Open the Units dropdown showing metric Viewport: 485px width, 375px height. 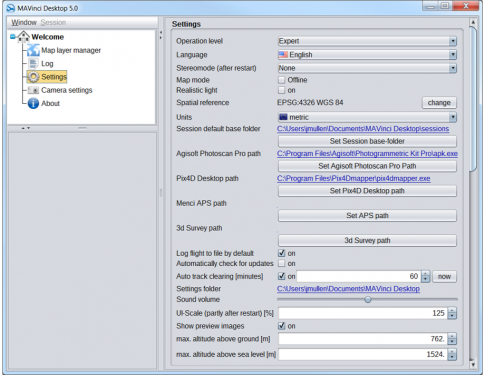(x=367, y=117)
